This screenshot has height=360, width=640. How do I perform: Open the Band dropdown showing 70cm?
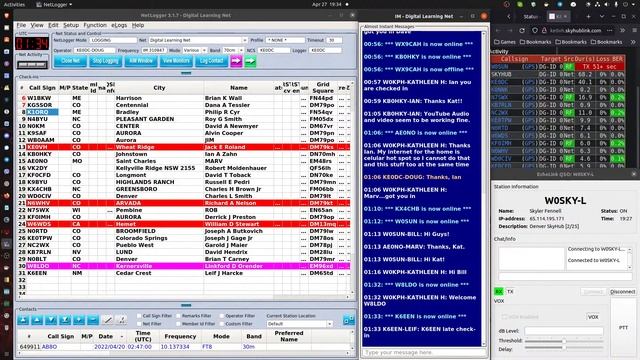pyautogui.click(x=241, y=50)
